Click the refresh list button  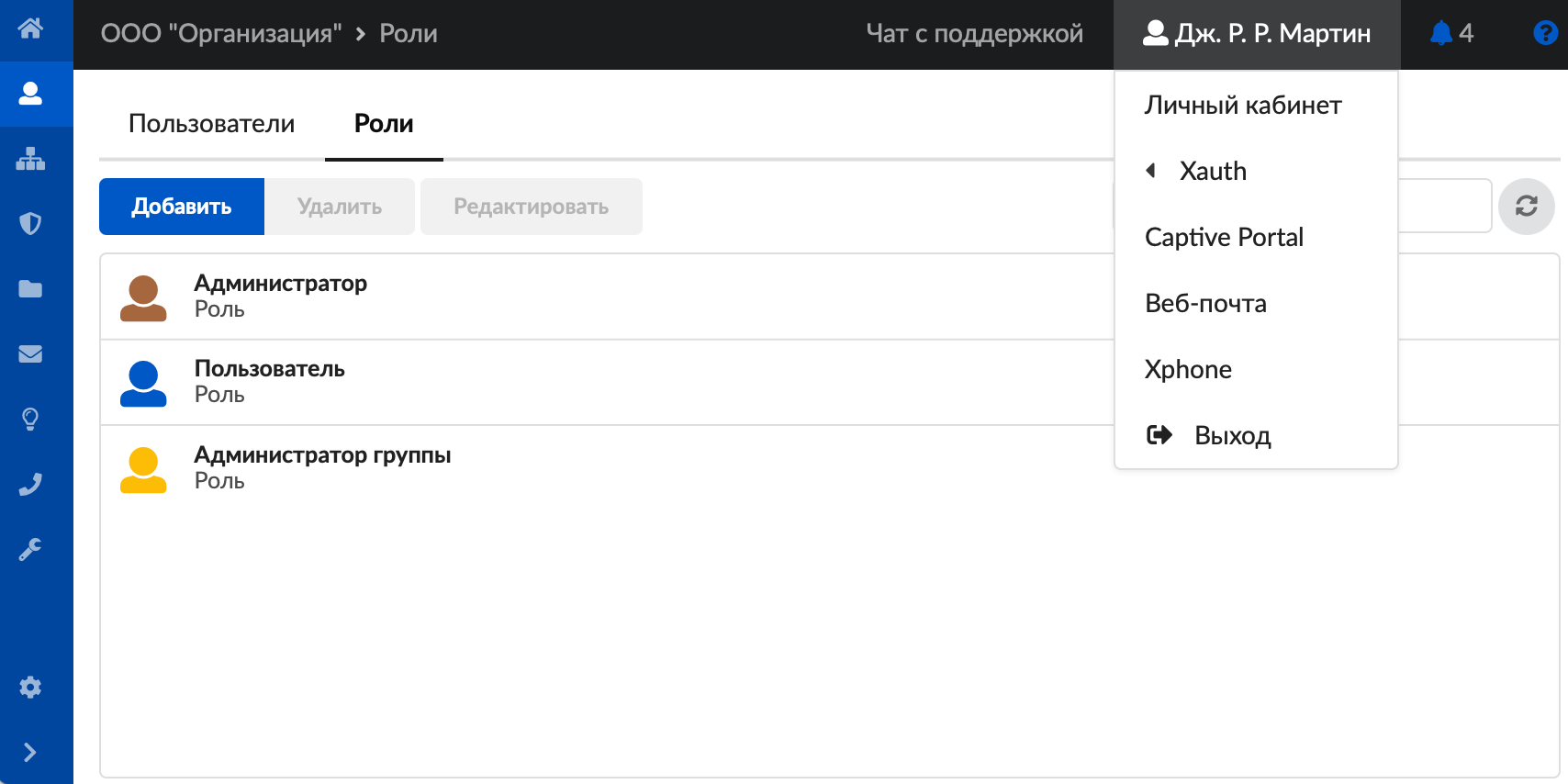(1527, 207)
